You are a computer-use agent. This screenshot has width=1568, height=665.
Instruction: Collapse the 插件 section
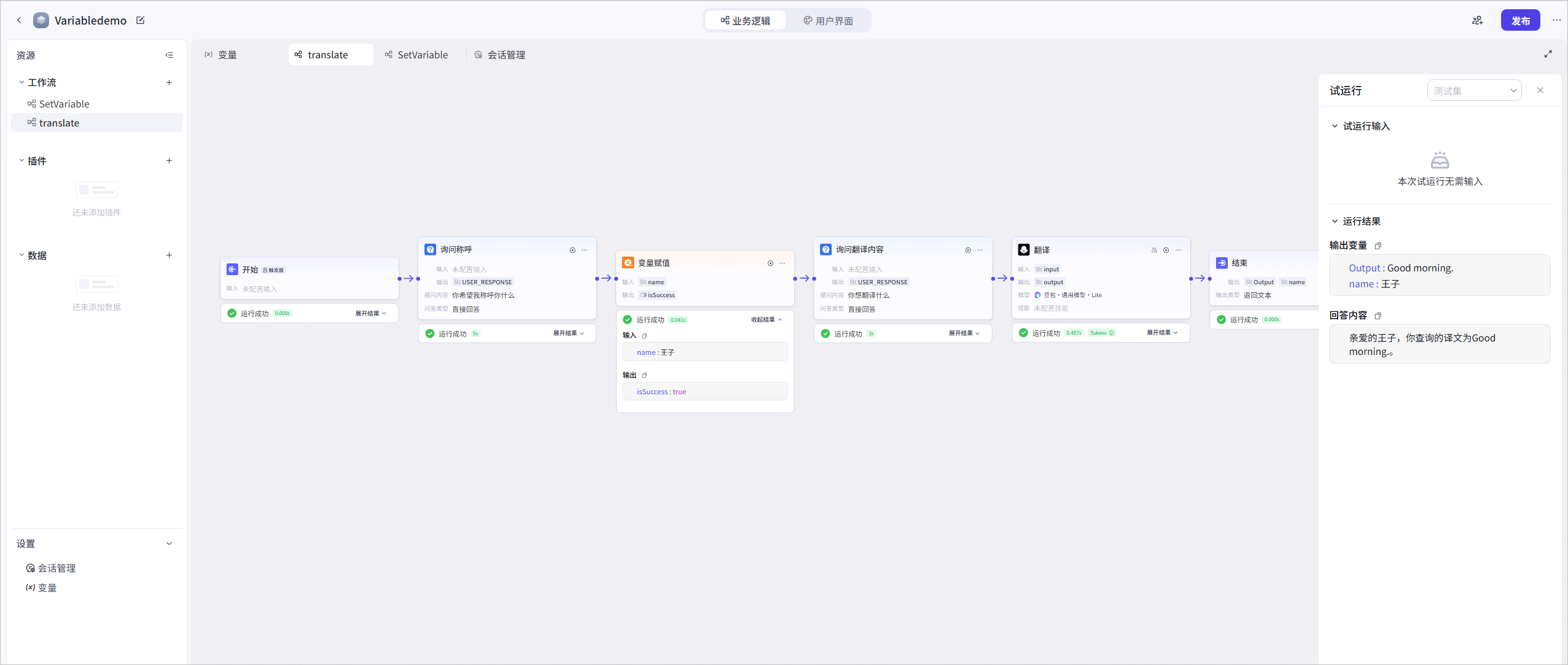coord(21,161)
